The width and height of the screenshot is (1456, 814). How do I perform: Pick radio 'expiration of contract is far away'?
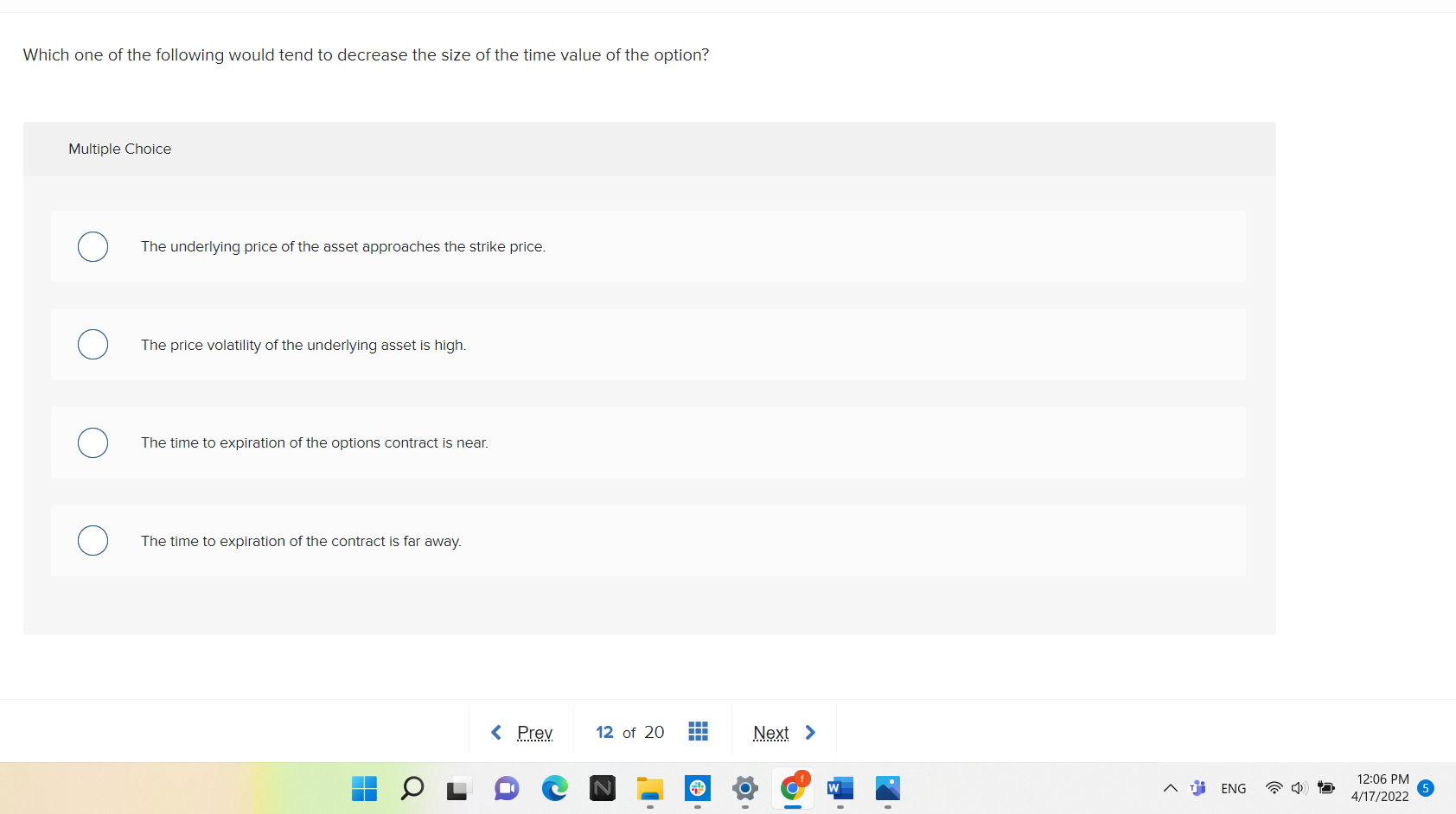pos(93,540)
